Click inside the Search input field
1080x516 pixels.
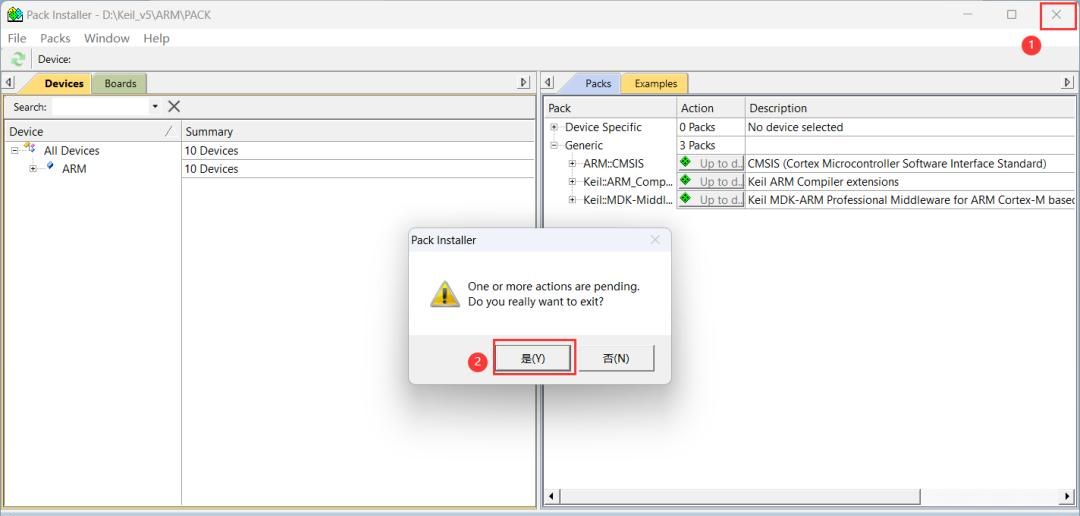click(100, 107)
